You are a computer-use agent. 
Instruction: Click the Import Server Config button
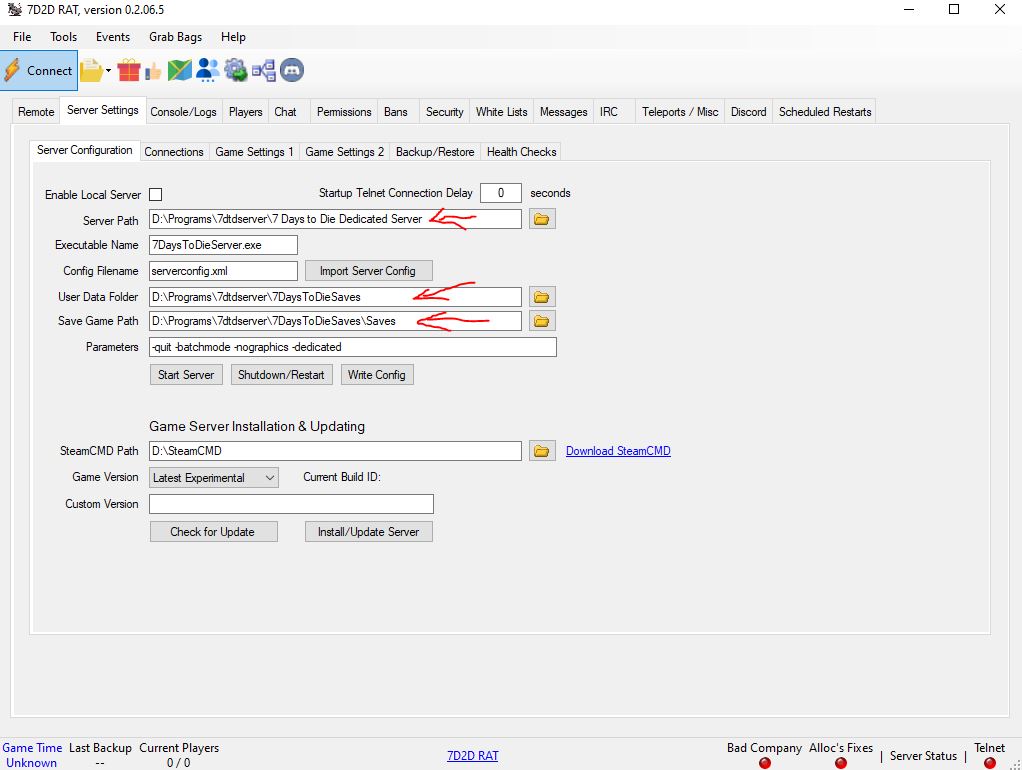tap(368, 271)
